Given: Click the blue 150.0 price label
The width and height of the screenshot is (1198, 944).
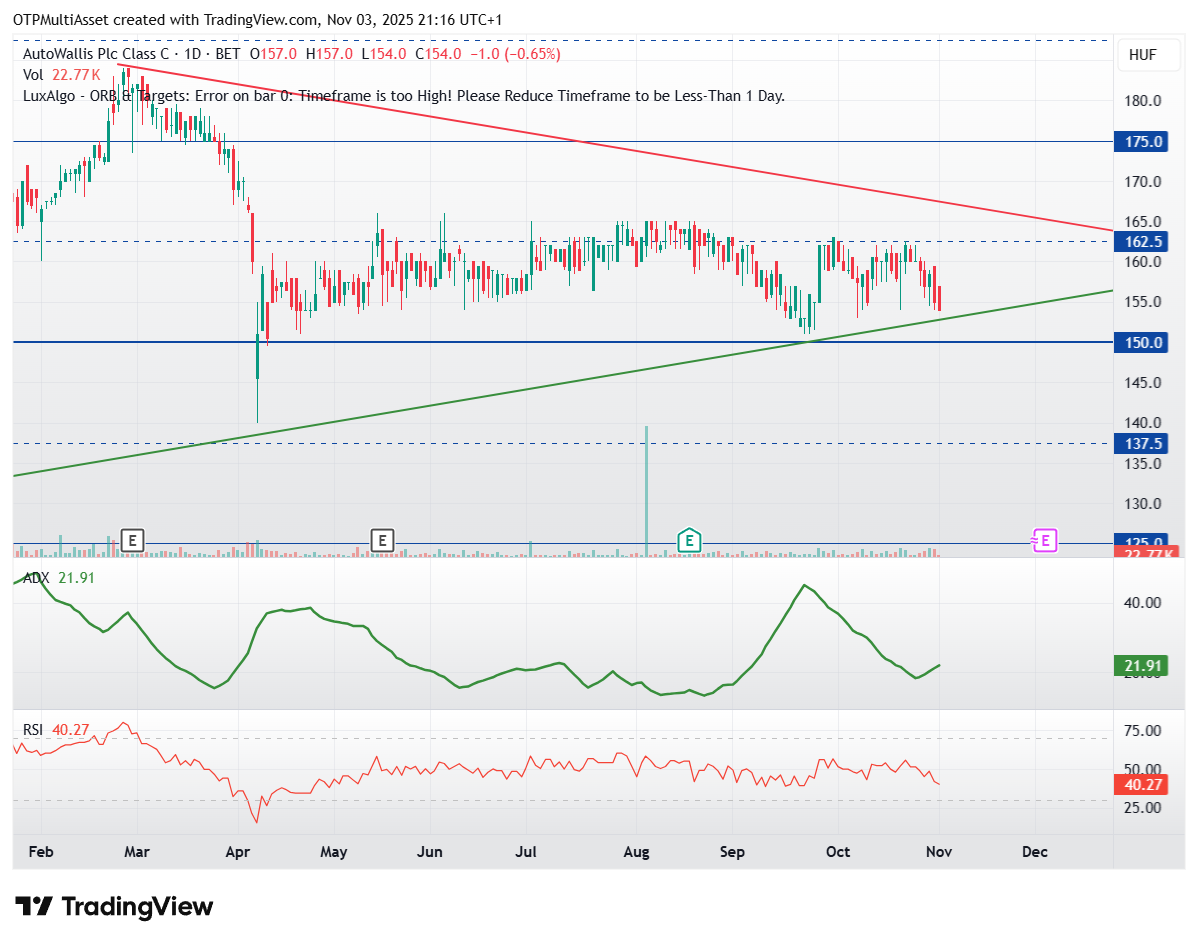Looking at the screenshot, I should click(x=1144, y=343).
